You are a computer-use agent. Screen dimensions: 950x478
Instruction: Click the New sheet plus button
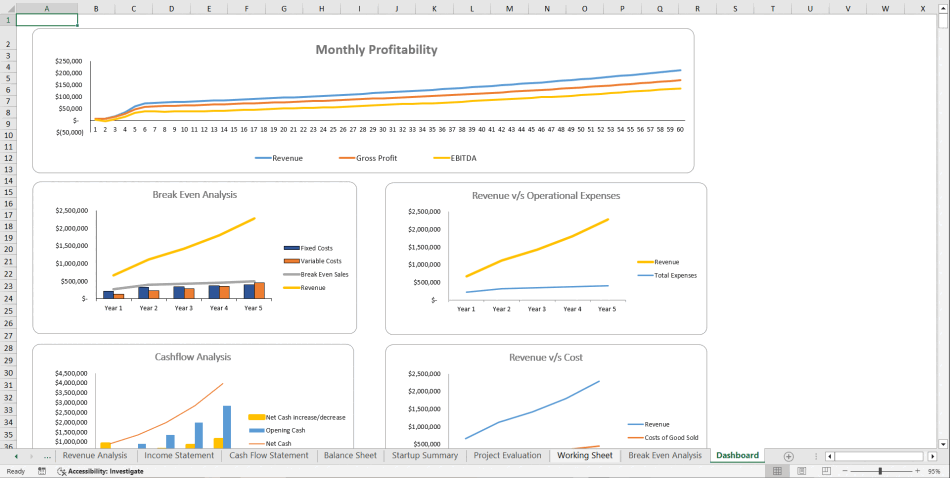[788, 456]
